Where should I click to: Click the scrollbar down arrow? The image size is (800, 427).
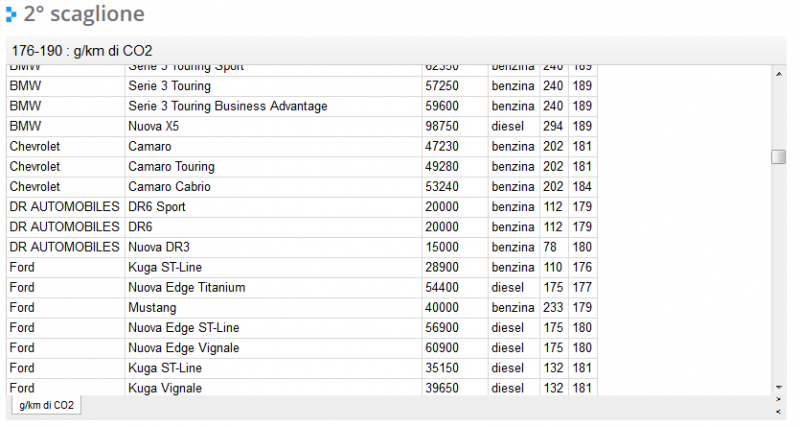pyautogui.click(x=779, y=388)
